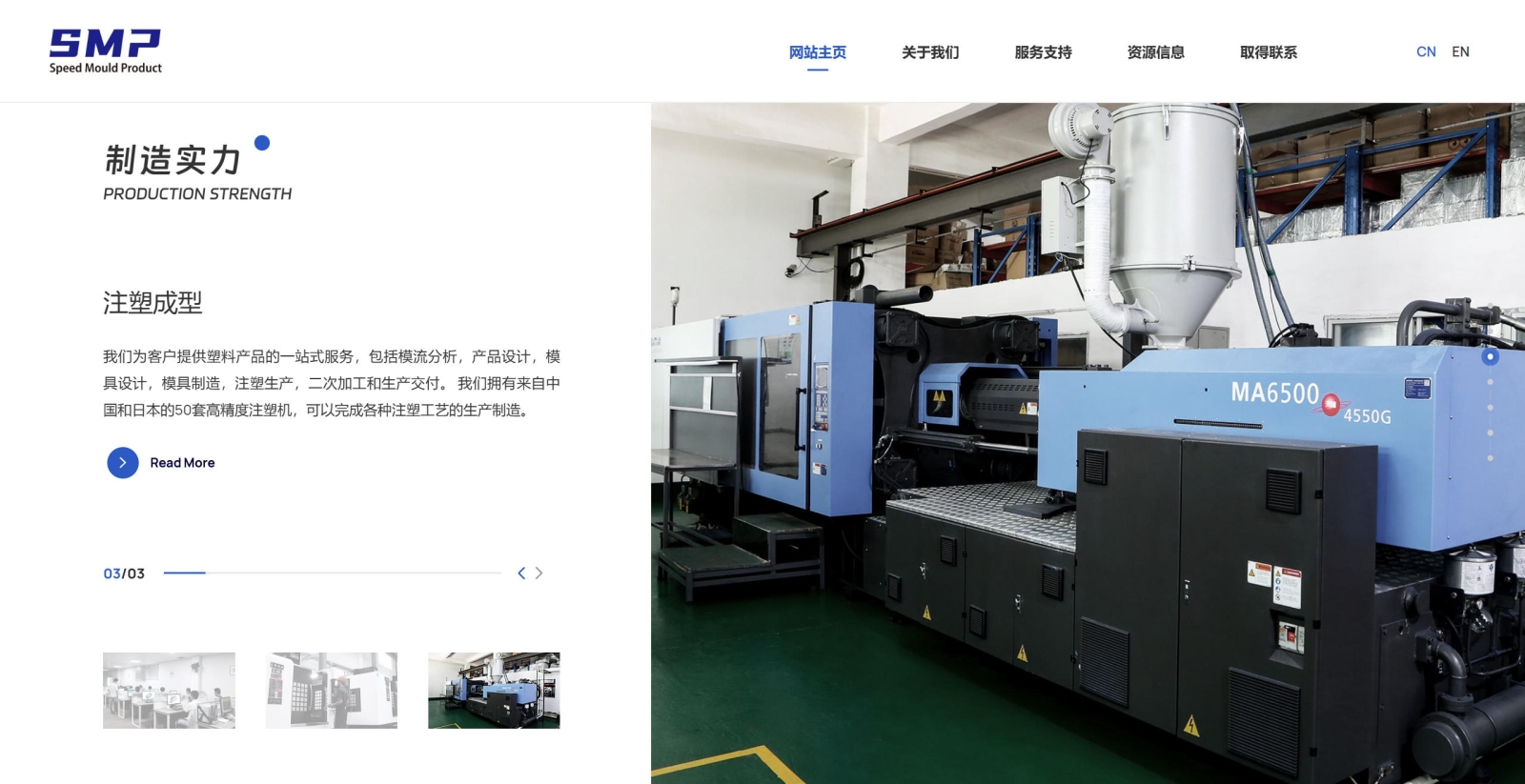Viewport: 1525px width, 784px height.
Task: Select the third vertical page indicator dot
Action: pos(1491,408)
